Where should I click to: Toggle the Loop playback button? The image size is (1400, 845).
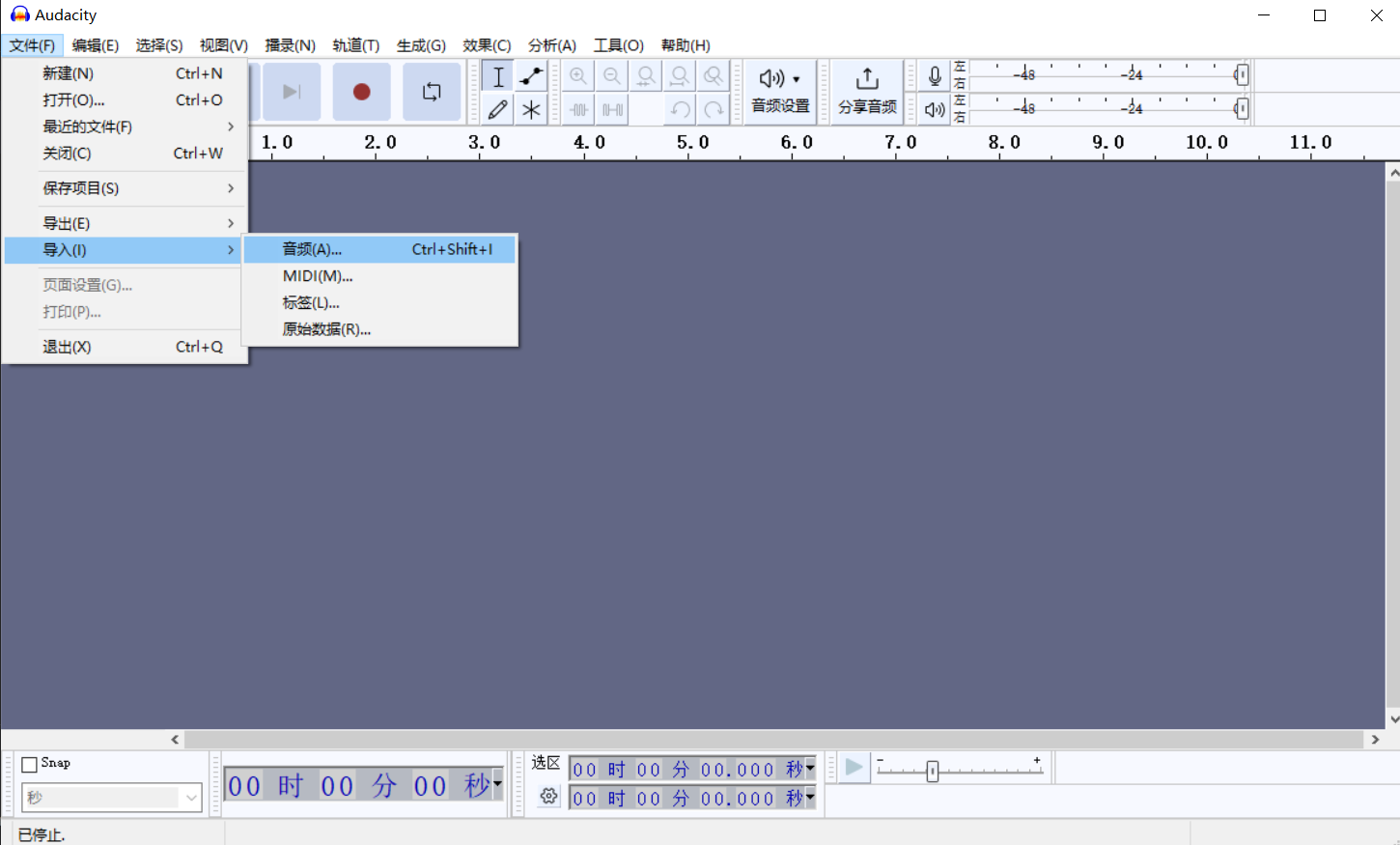pyautogui.click(x=432, y=92)
